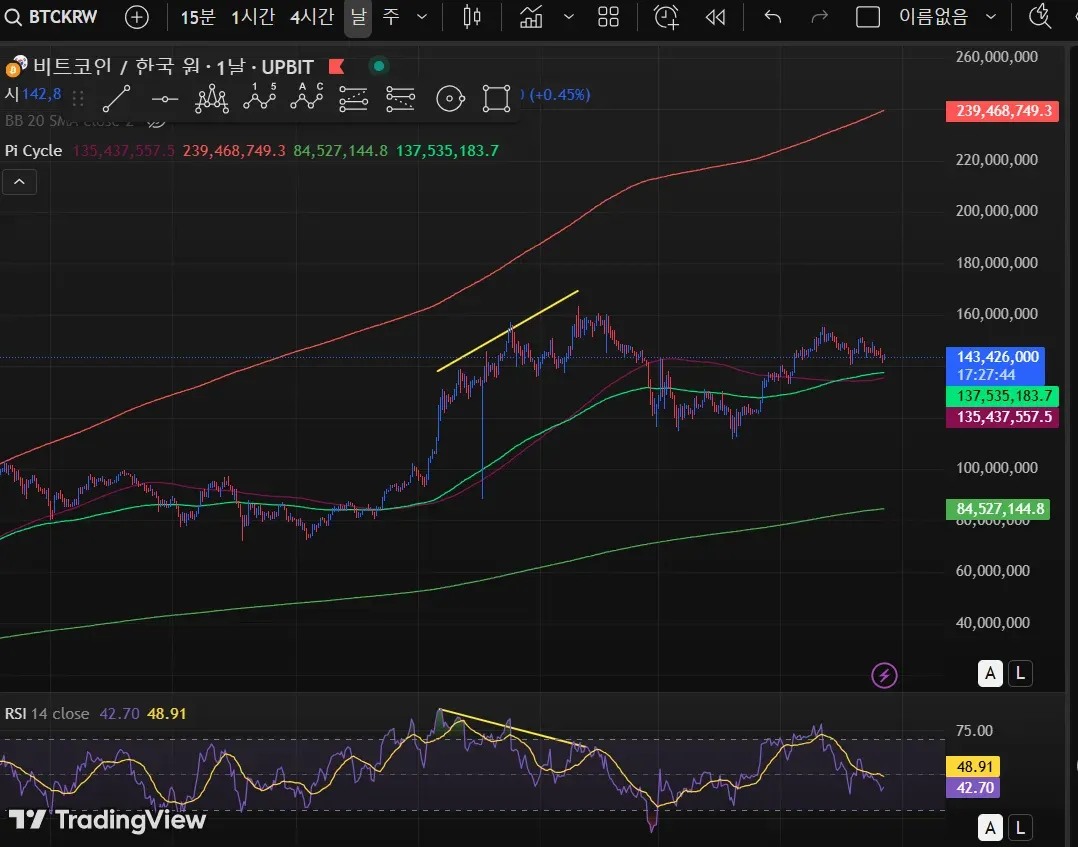
Task: Select the 주 weekly timeframe
Action: (x=390, y=16)
